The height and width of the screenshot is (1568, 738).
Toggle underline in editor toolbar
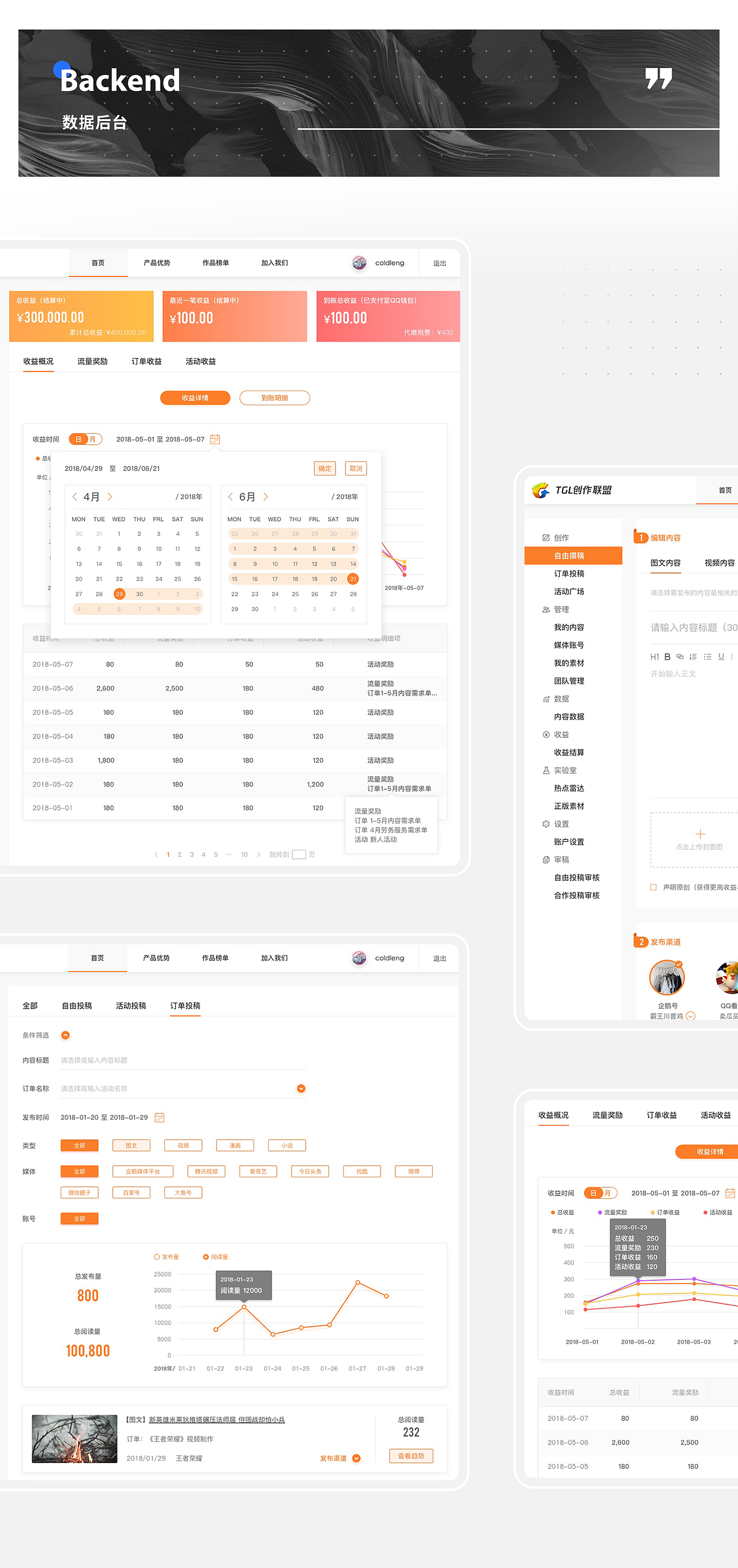click(x=721, y=657)
